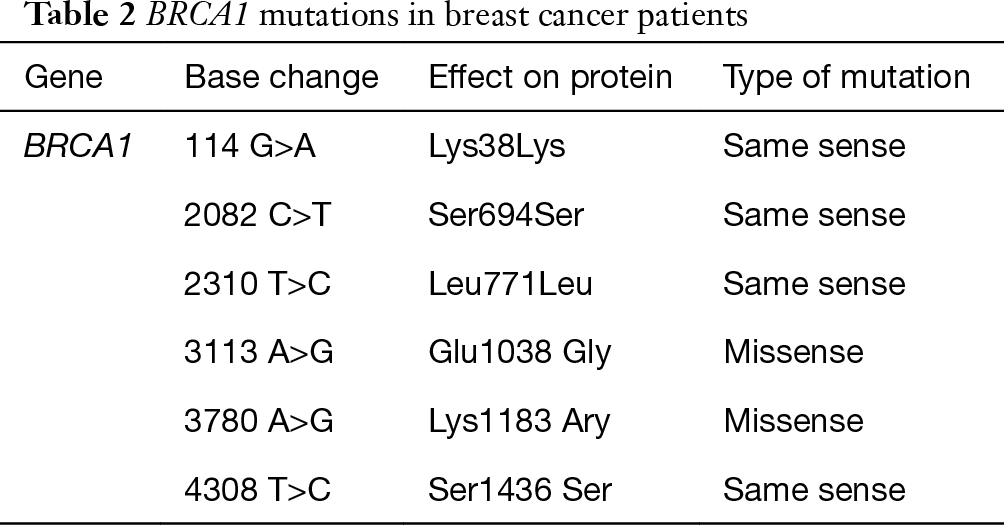The height and width of the screenshot is (525, 1004).
Task: Click the Type of mutation header
Action: coord(846,77)
